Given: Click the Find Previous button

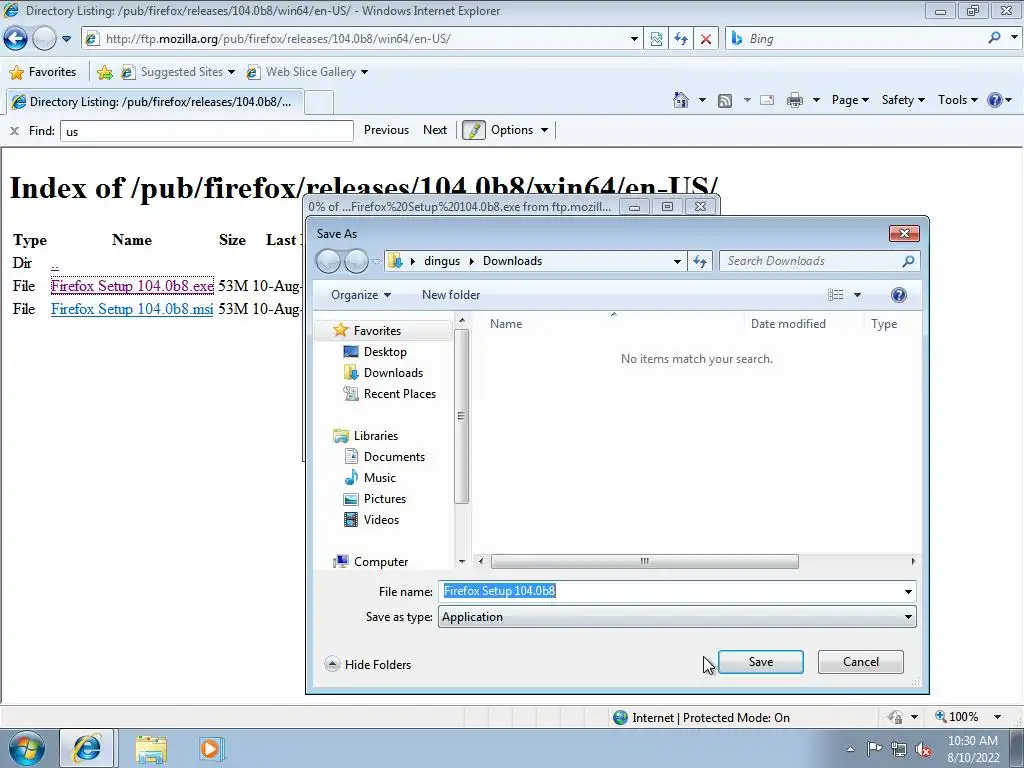Looking at the screenshot, I should coord(386,130).
